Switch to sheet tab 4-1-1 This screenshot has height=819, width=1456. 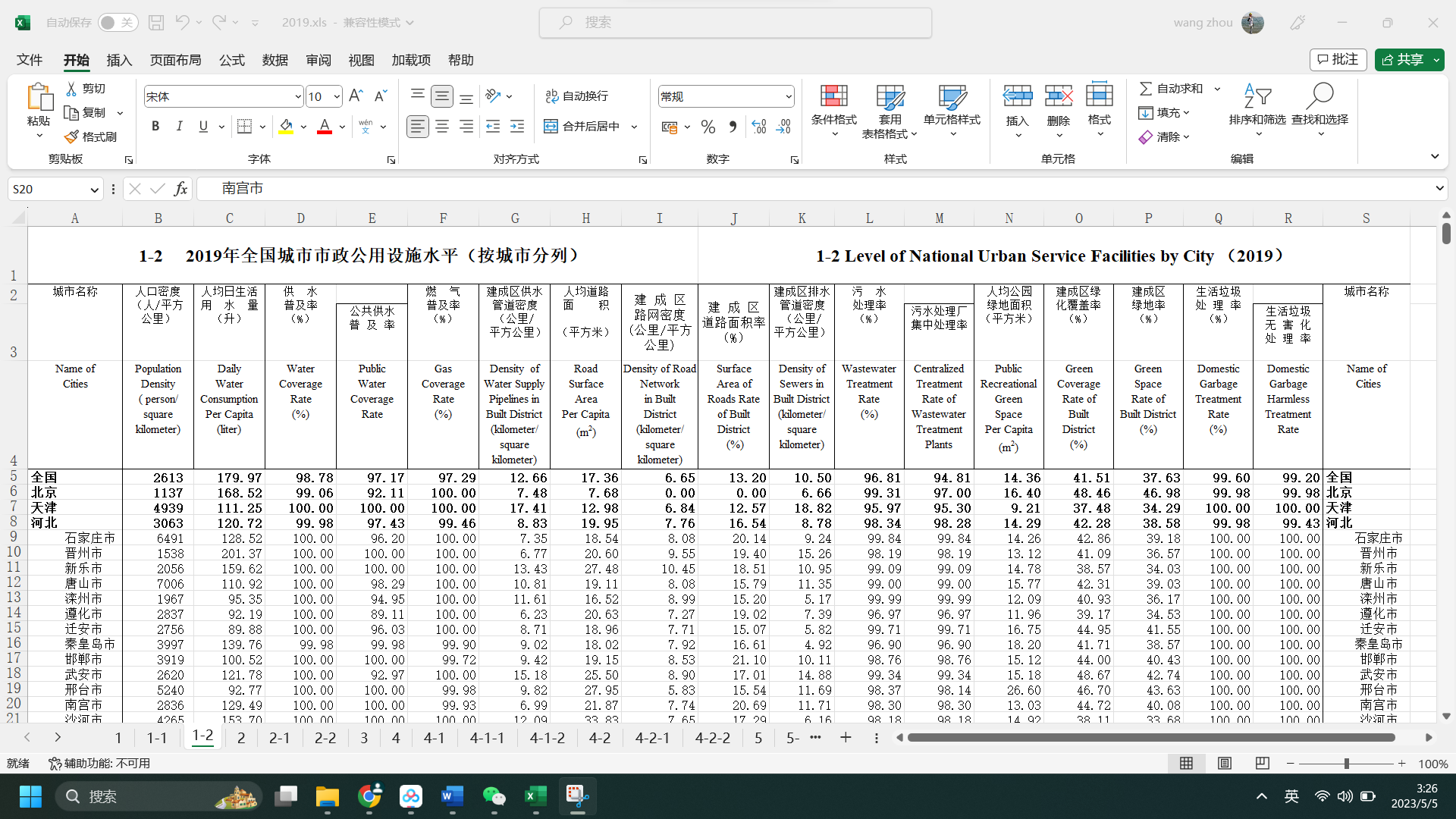point(487,738)
